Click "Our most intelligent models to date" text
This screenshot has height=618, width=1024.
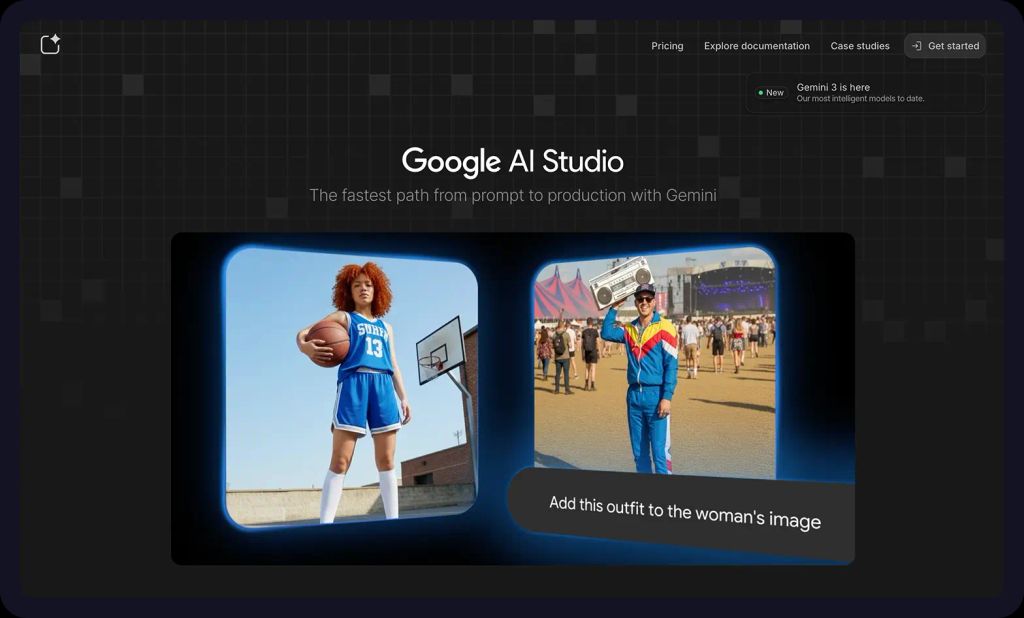860,98
